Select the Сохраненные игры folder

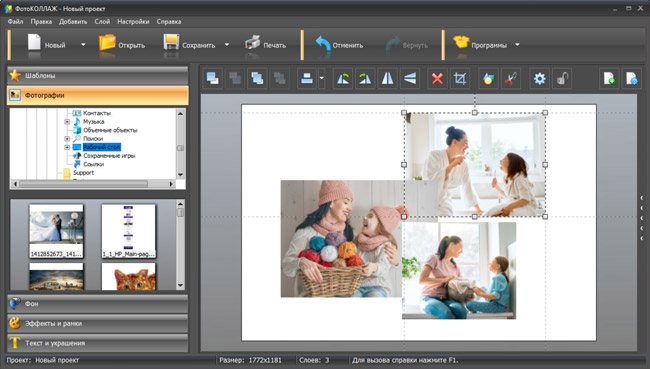109,156
